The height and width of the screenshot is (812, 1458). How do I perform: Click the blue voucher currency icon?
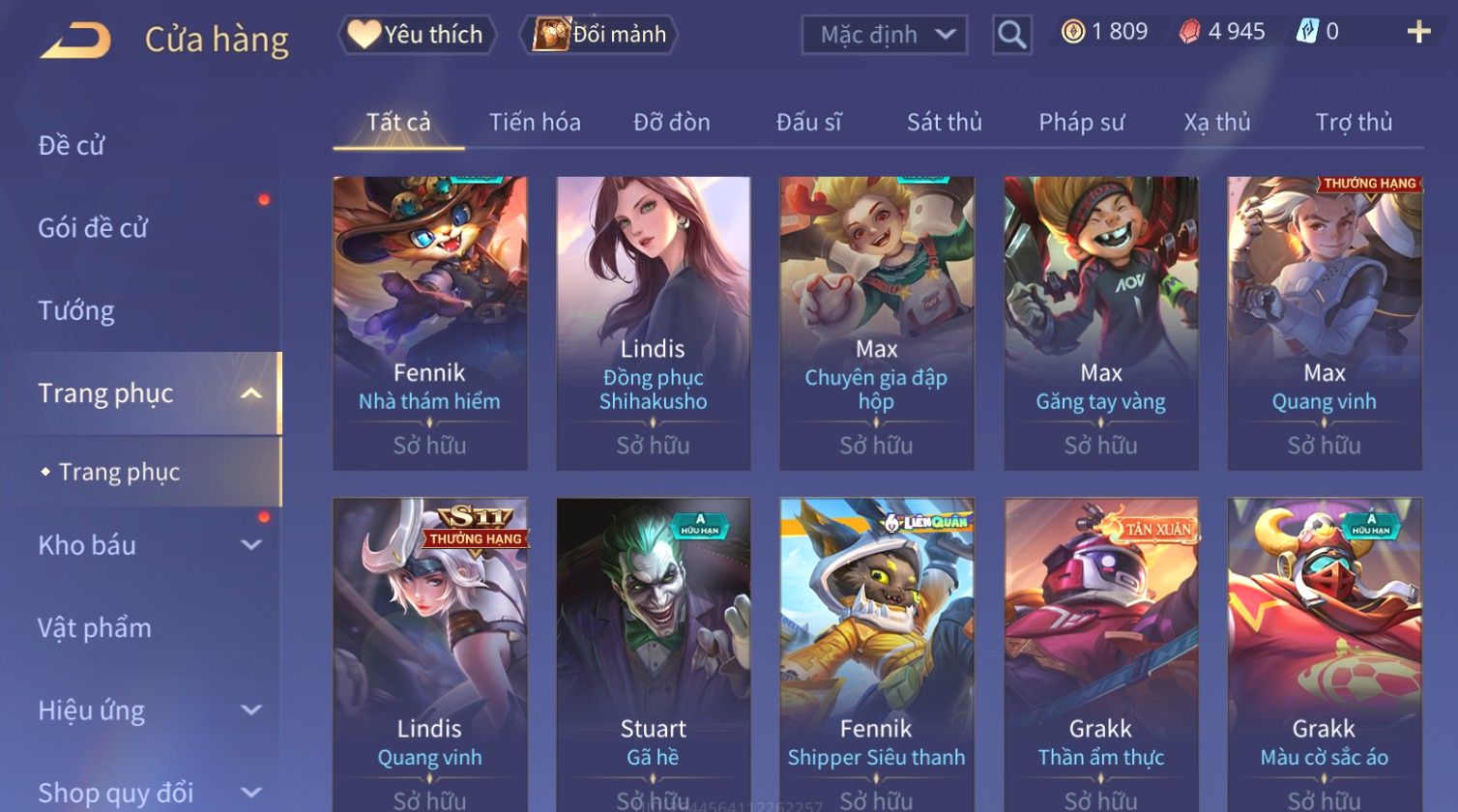[1307, 32]
